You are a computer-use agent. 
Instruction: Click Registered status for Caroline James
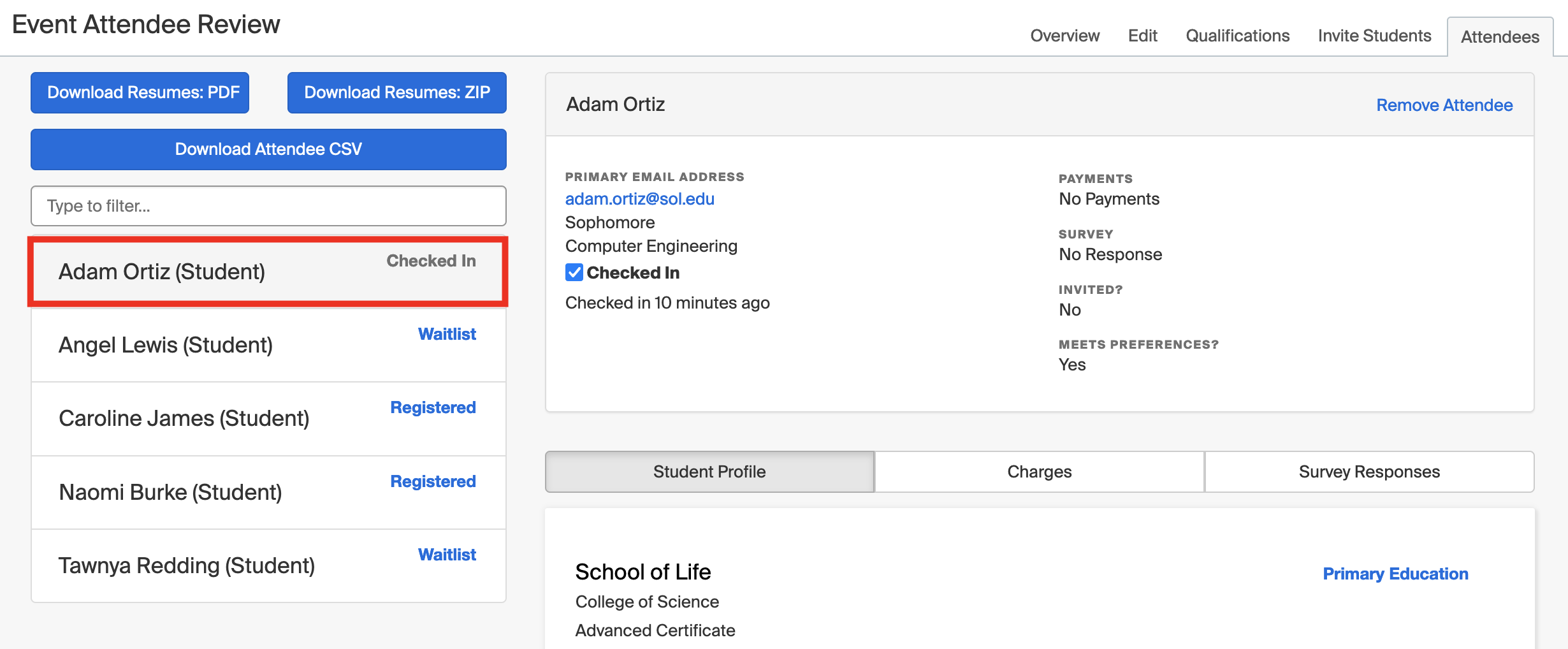click(x=433, y=407)
